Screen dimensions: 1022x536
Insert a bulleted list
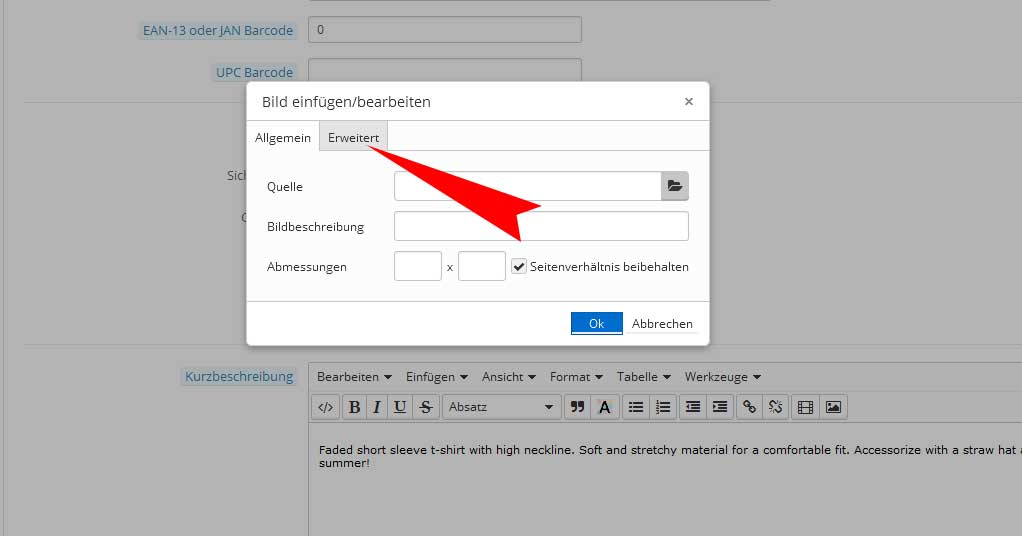click(635, 408)
